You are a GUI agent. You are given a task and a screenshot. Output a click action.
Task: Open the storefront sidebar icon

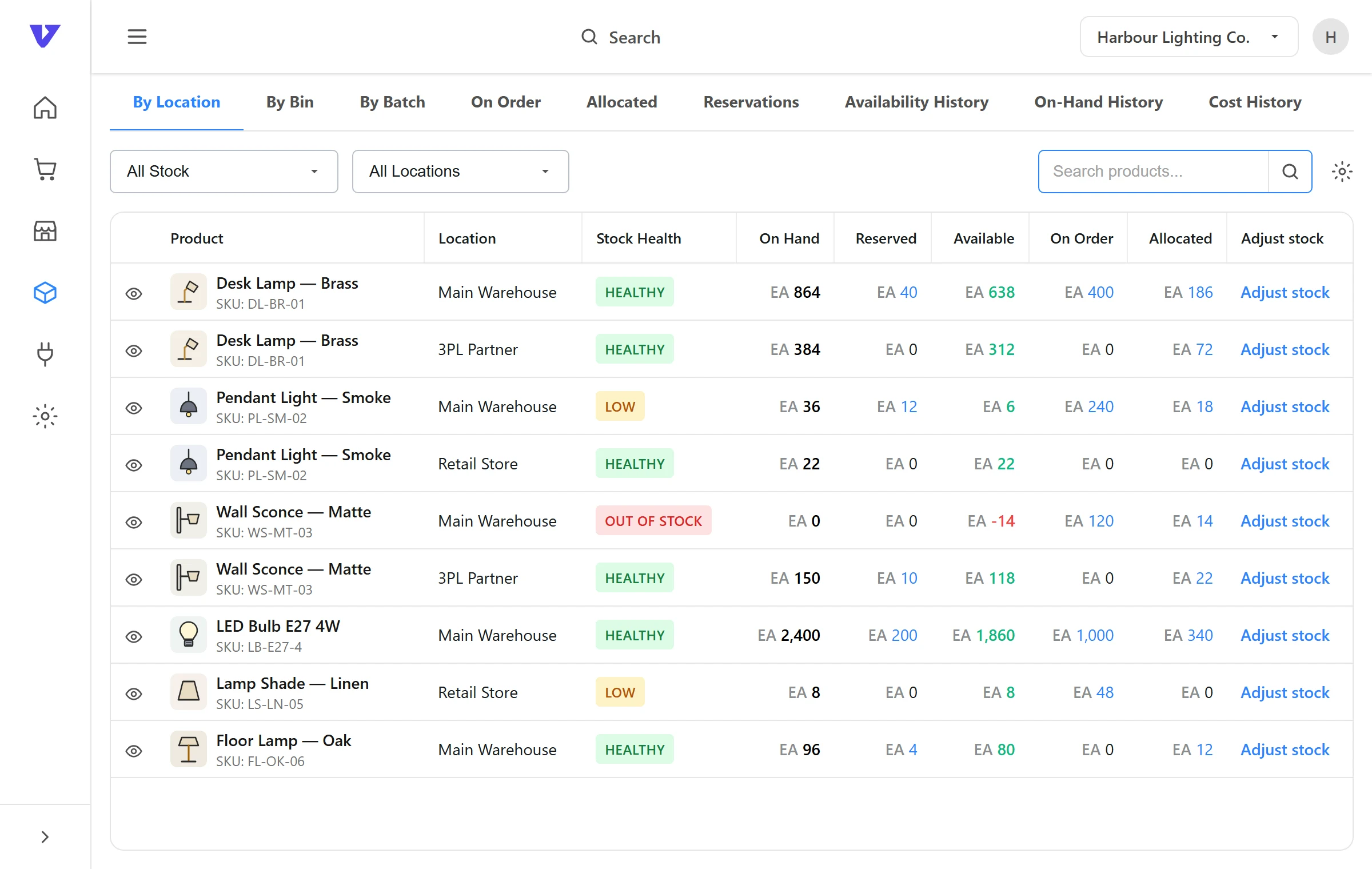pos(45,231)
